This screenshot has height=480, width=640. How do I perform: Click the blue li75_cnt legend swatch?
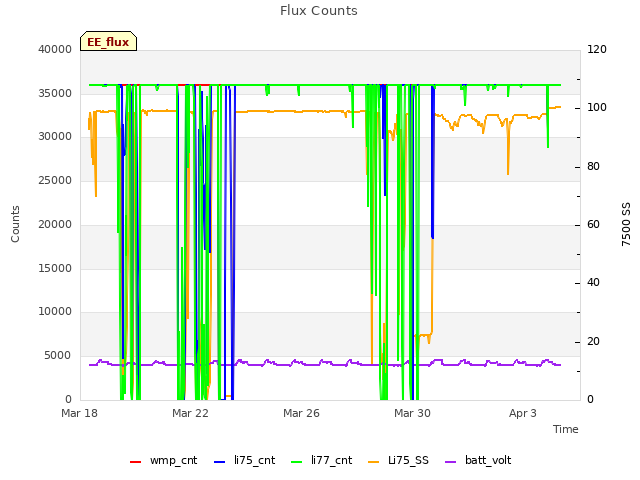tap(220, 462)
